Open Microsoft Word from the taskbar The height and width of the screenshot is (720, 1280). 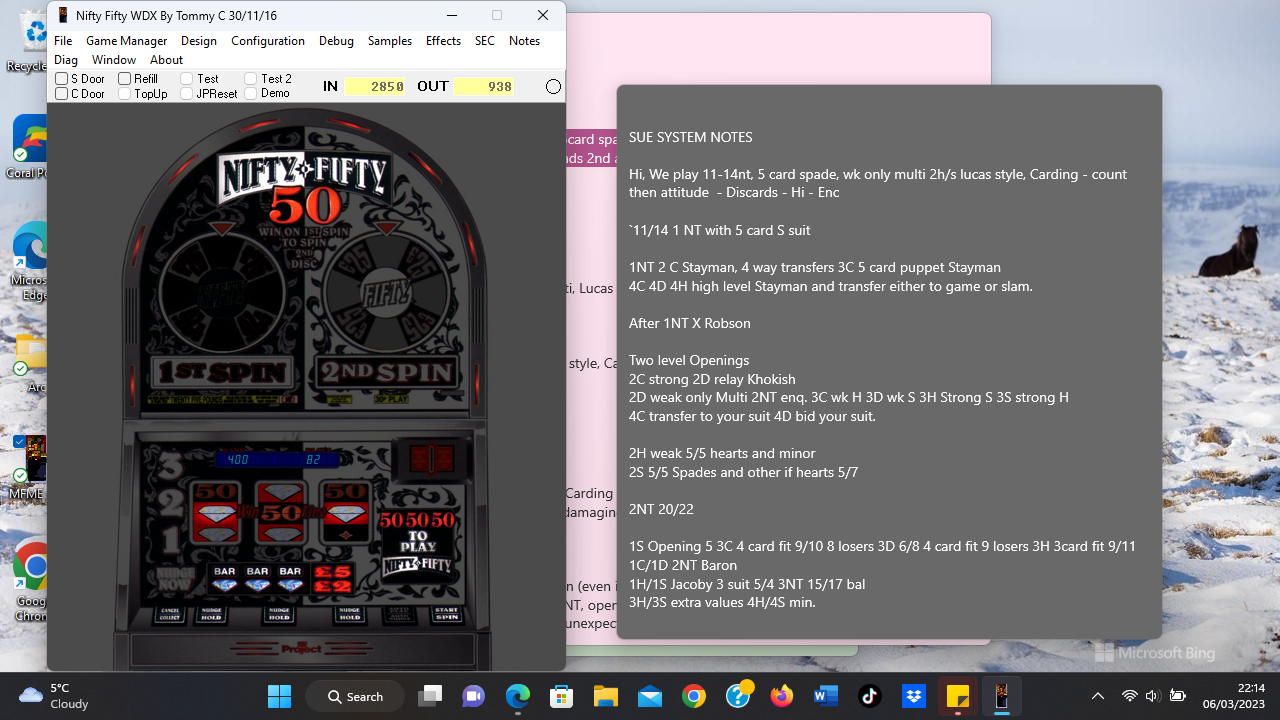(826, 697)
